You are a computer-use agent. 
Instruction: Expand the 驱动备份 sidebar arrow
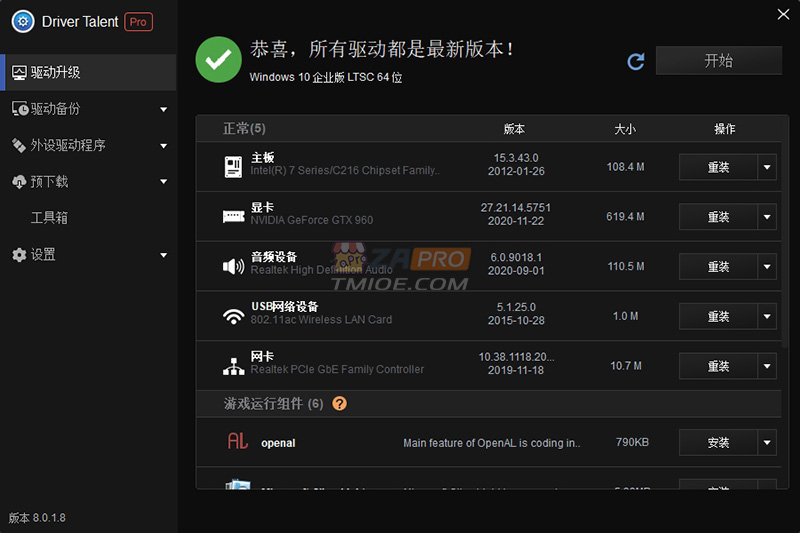[x=164, y=109]
